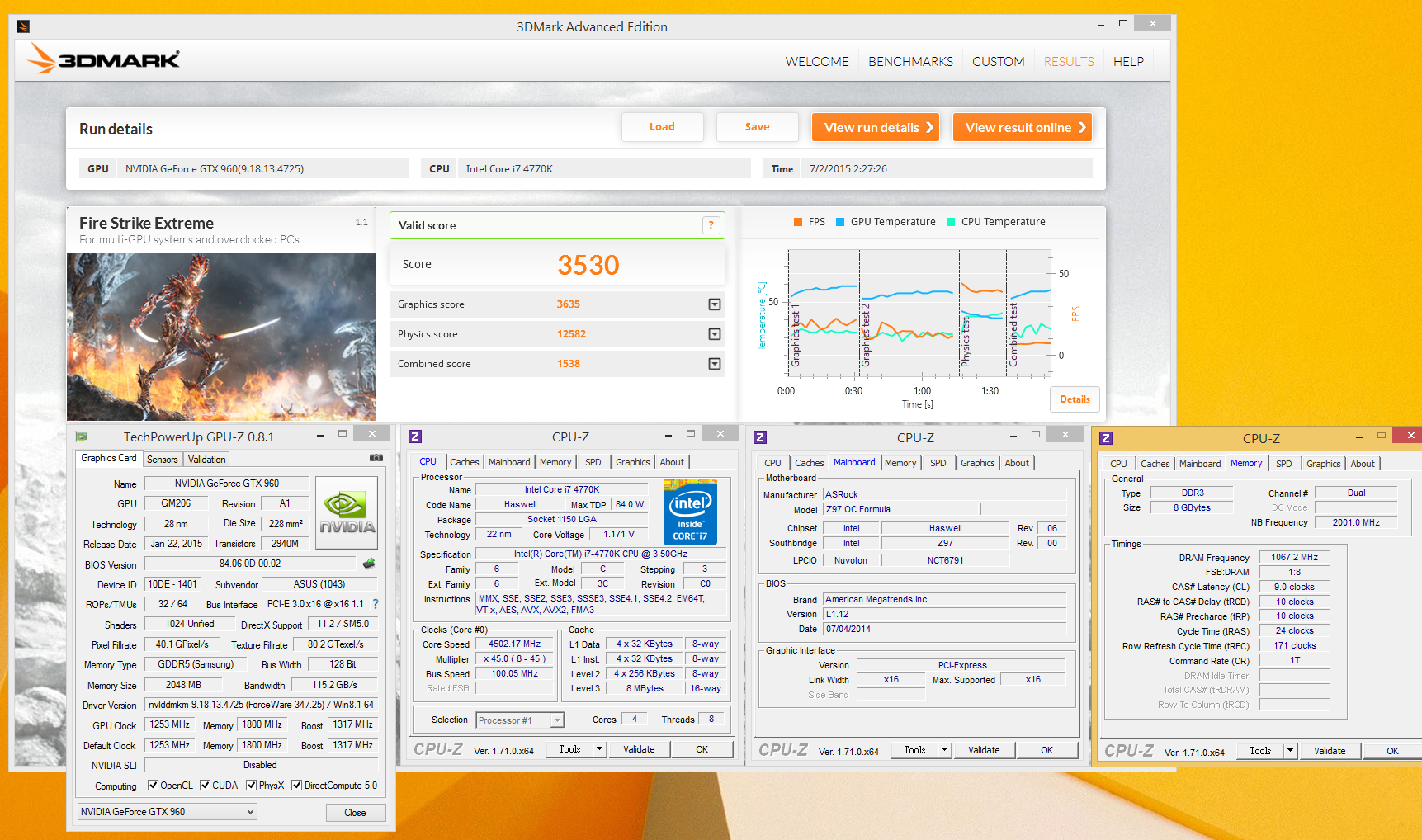Viewport: 1422px width, 840px height.
Task: Click View result online button
Action: (x=1023, y=127)
